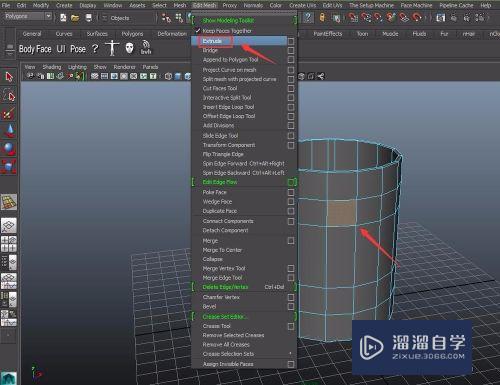Image resolution: width=500 pixels, height=385 pixels.
Task: Click the Maya logo at bottom left
Action: click(x=8, y=379)
